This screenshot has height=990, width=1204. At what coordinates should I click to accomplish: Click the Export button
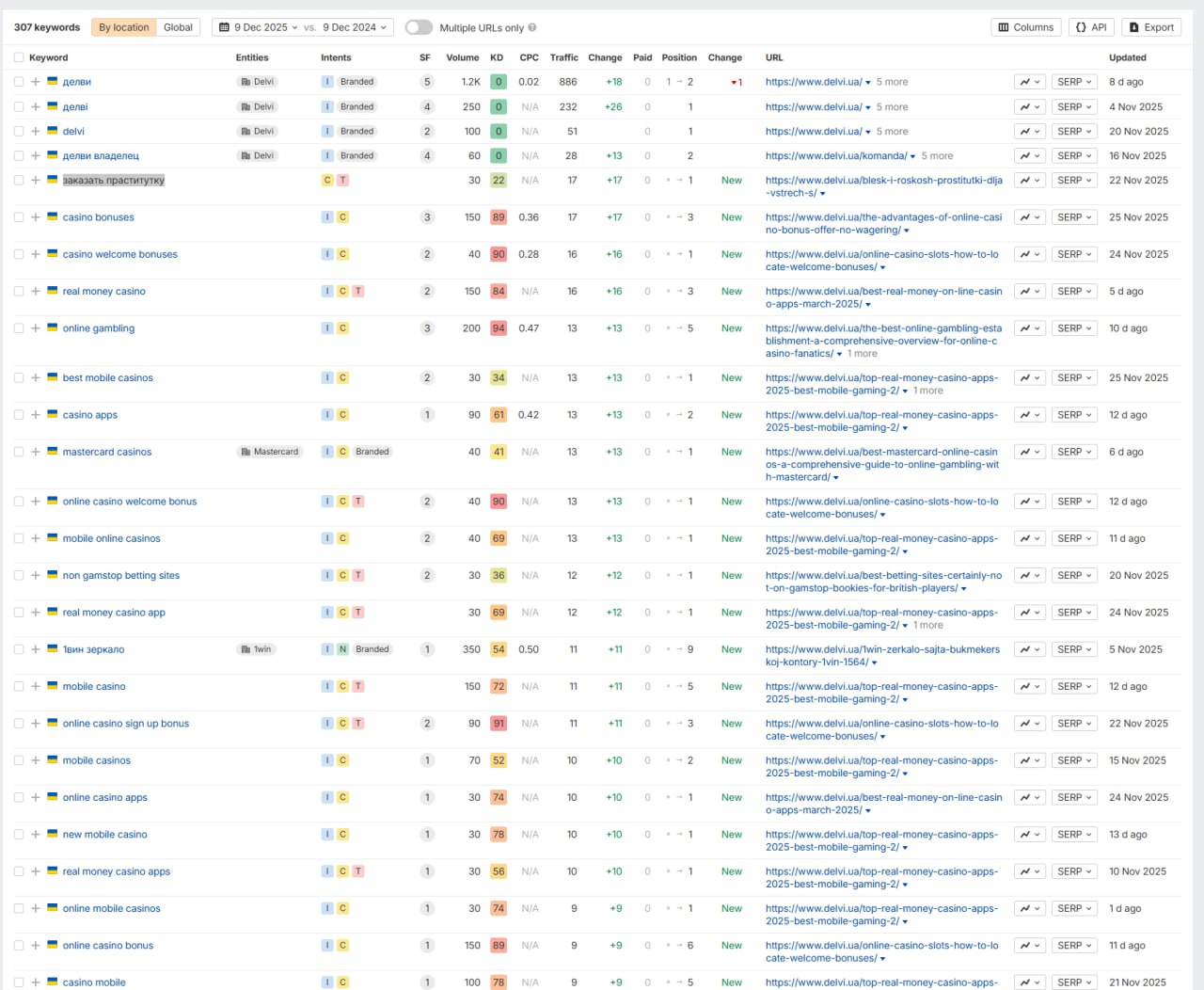[1151, 27]
